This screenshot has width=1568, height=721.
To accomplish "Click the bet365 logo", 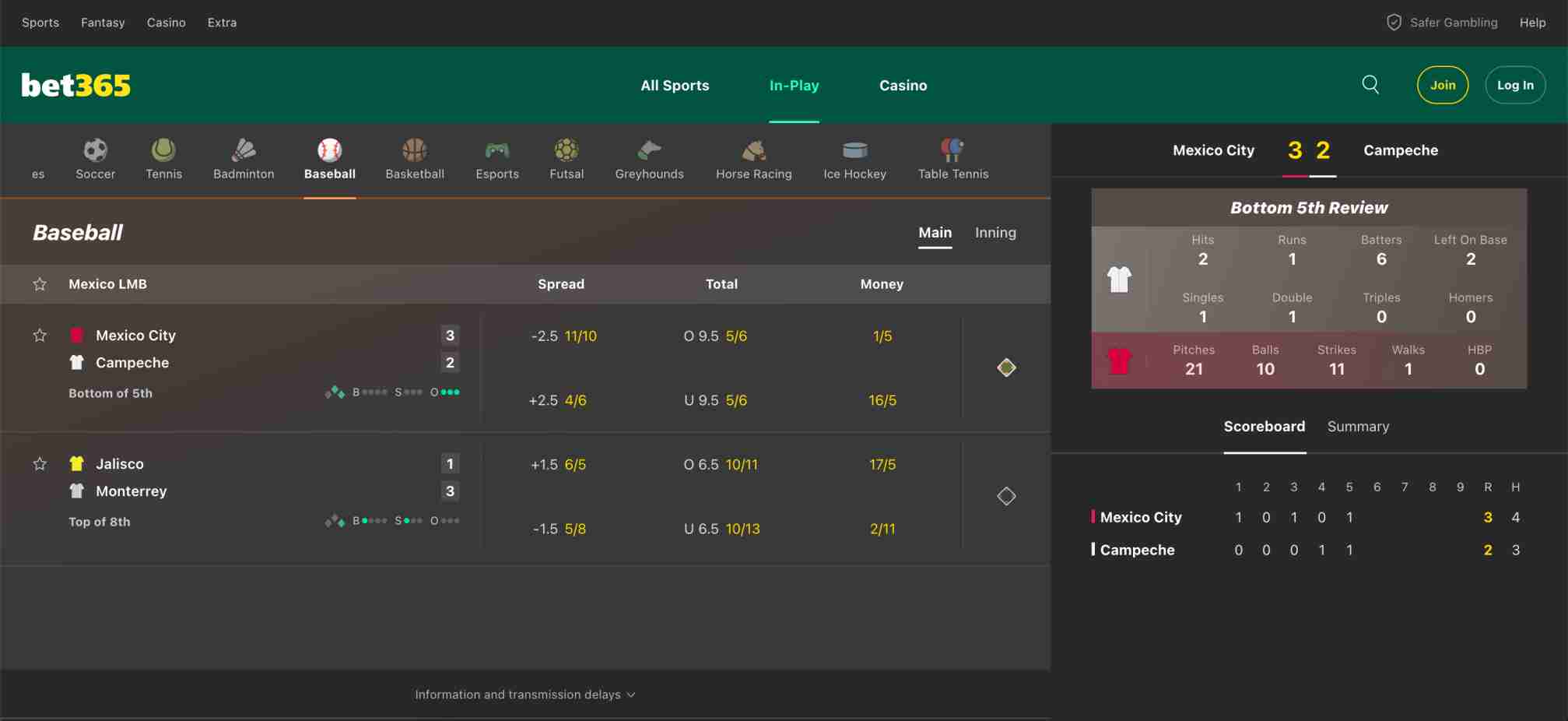I will [x=76, y=85].
